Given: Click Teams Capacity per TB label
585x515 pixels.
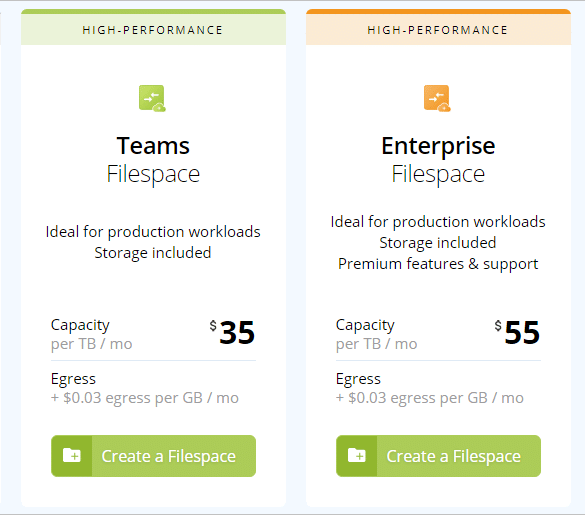Looking at the screenshot, I should (x=91, y=334).
